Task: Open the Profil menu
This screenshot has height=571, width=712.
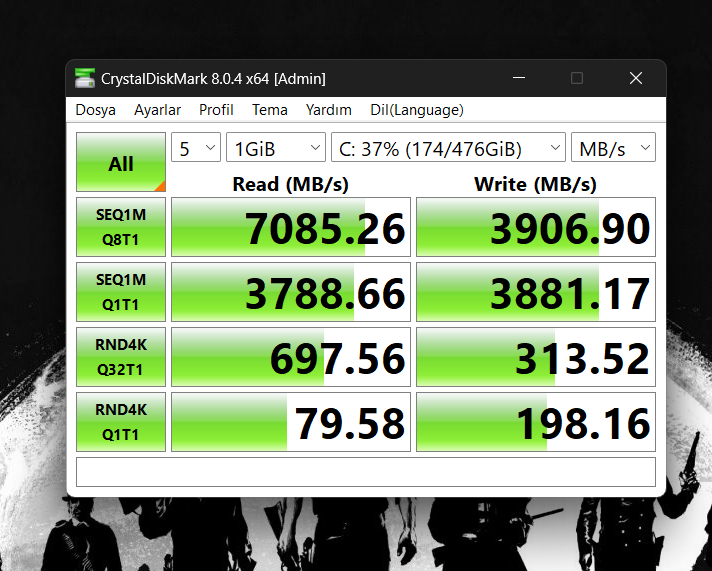Action: [x=216, y=110]
